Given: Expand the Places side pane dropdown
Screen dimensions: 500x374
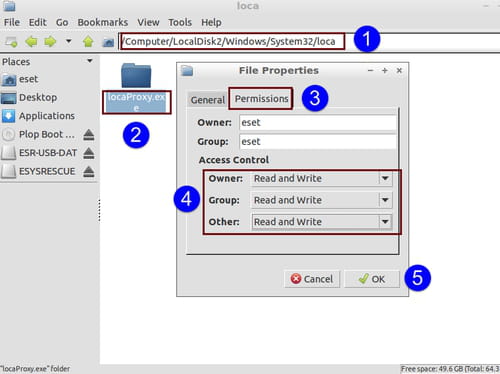Looking at the screenshot, I should point(90,61).
